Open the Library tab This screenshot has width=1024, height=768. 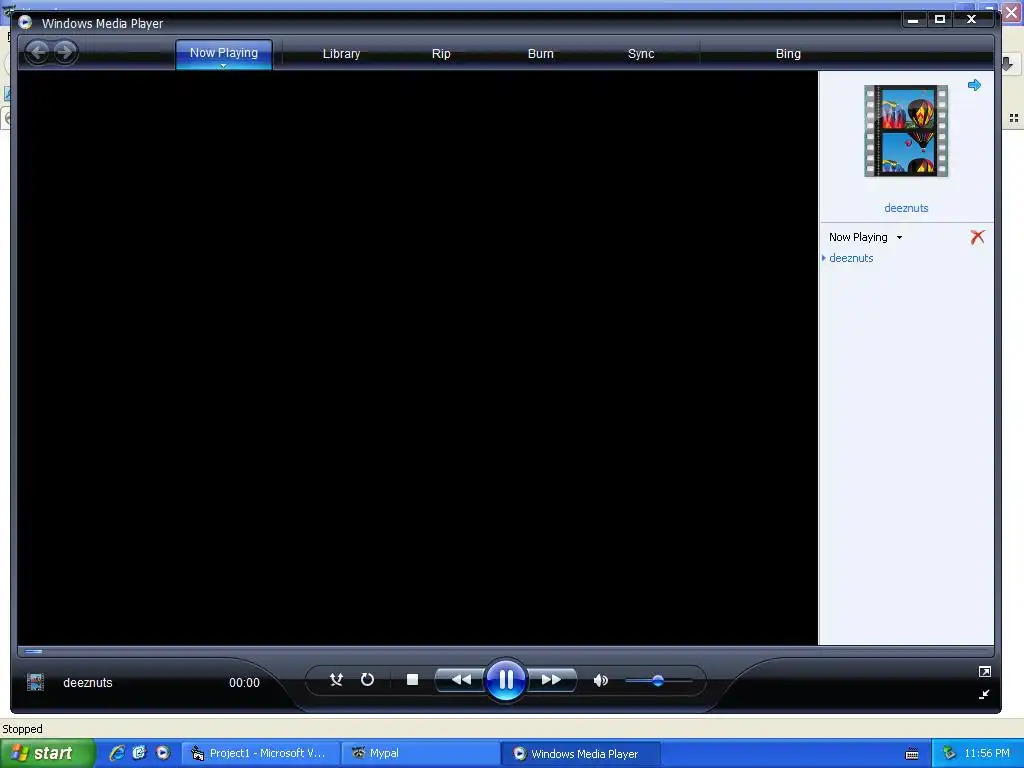click(x=341, y=54)
